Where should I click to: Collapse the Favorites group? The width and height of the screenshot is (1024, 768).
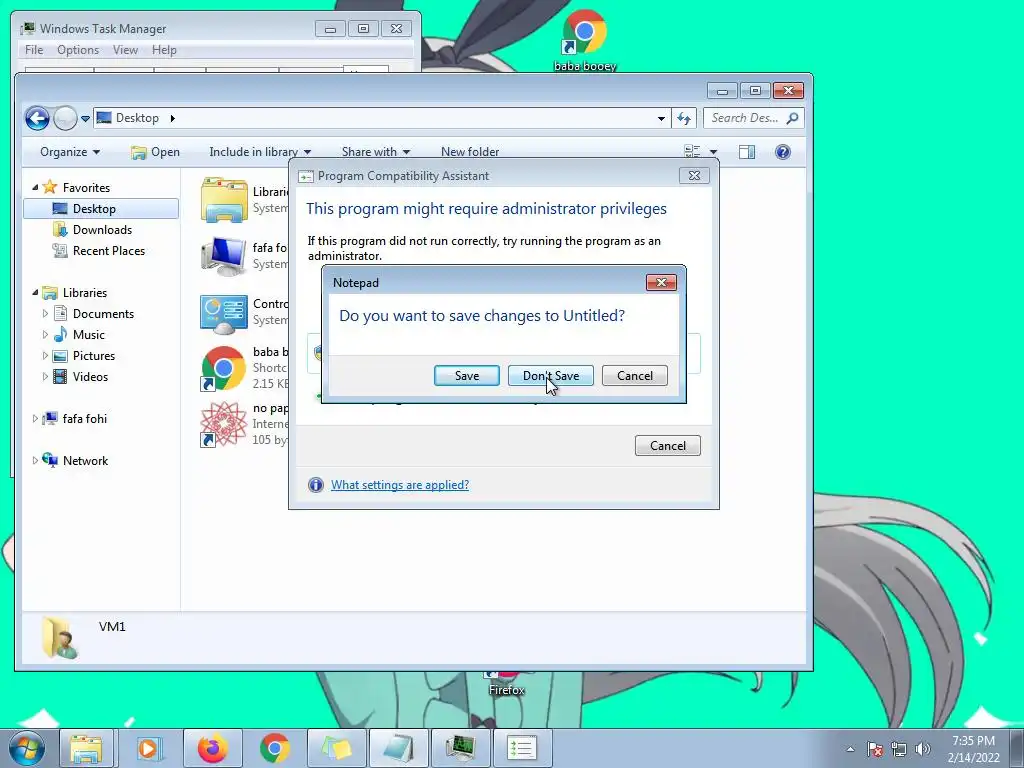point(35,187)
